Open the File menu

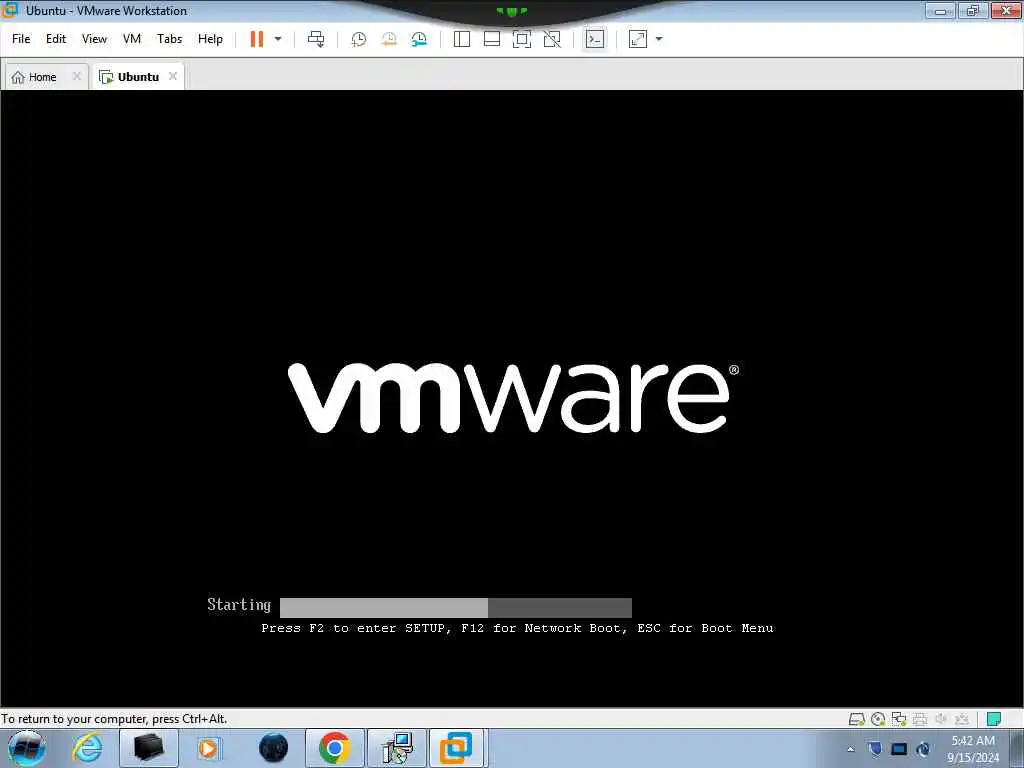click(21, 39)
